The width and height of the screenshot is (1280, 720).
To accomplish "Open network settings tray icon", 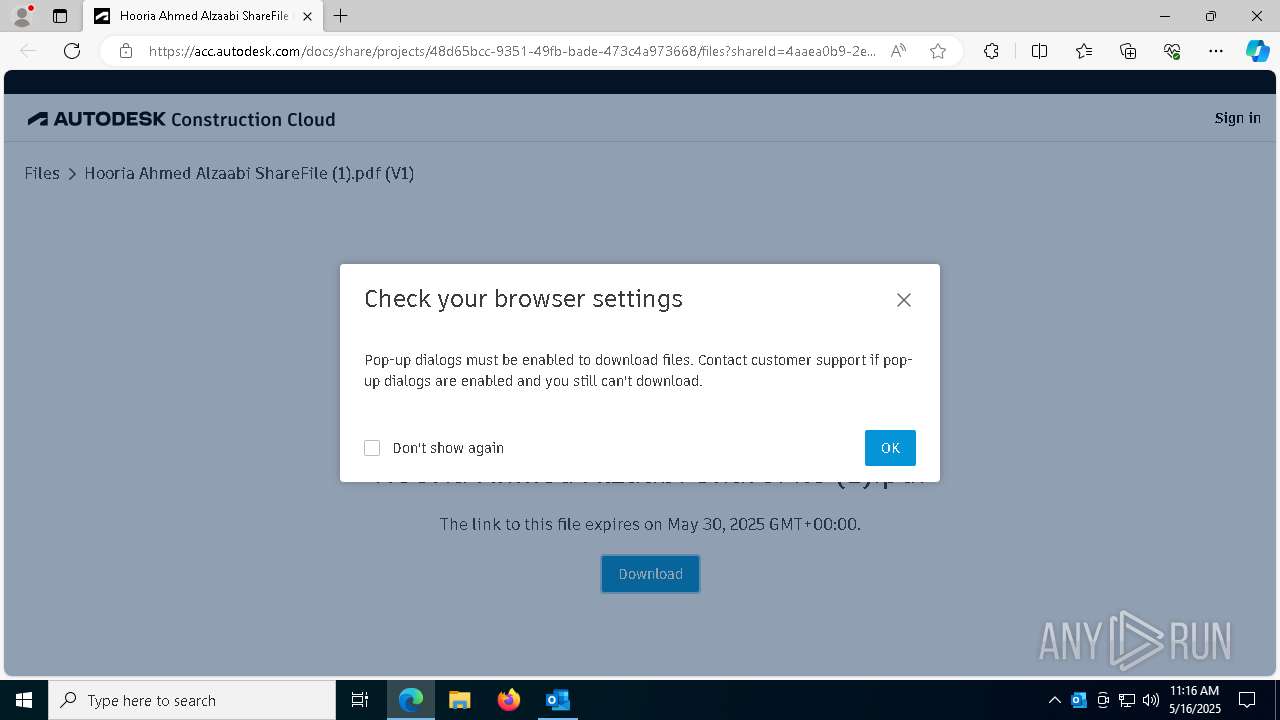I will point(1127,700).
